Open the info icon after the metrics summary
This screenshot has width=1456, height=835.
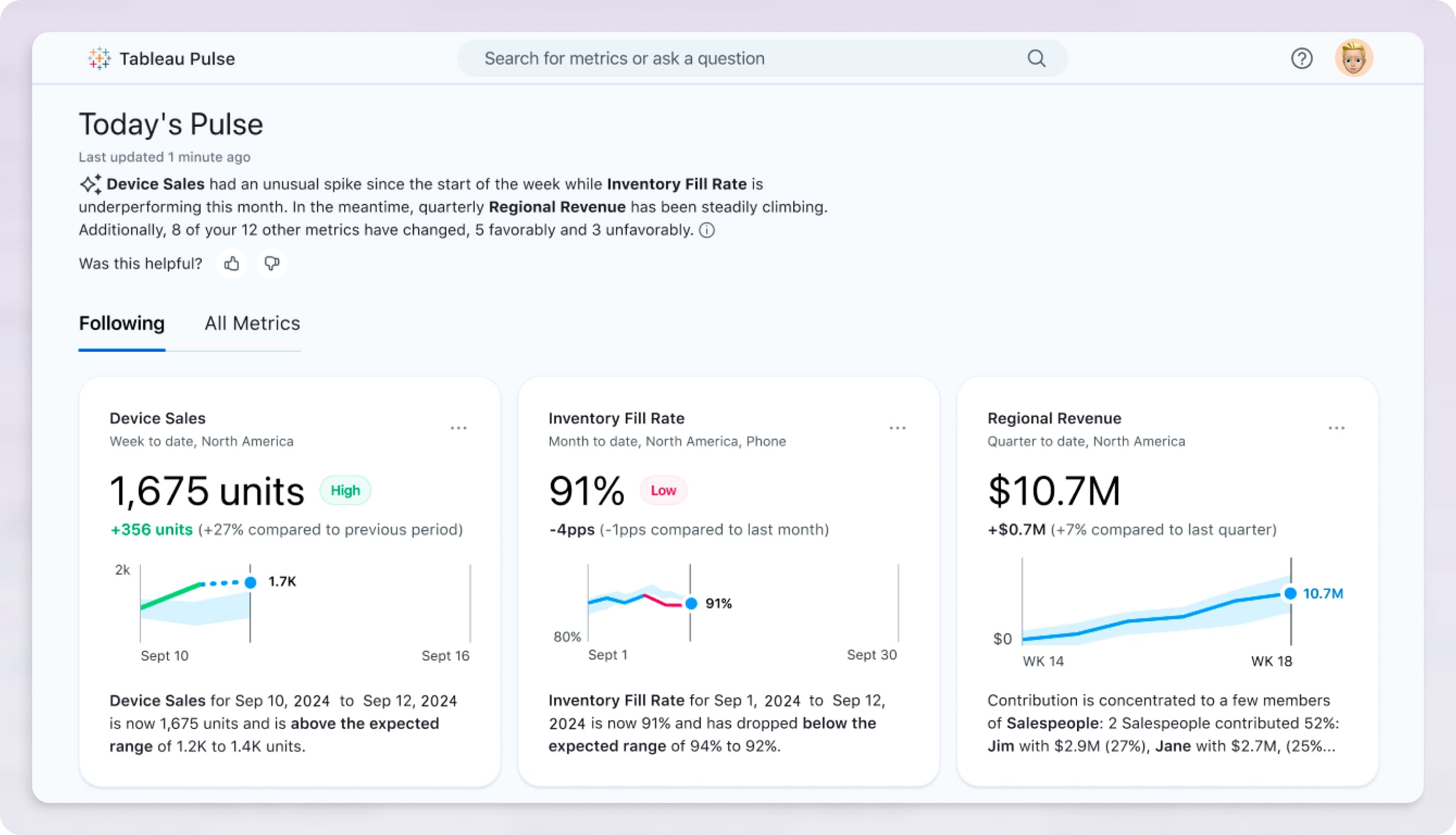coord(708,231)
